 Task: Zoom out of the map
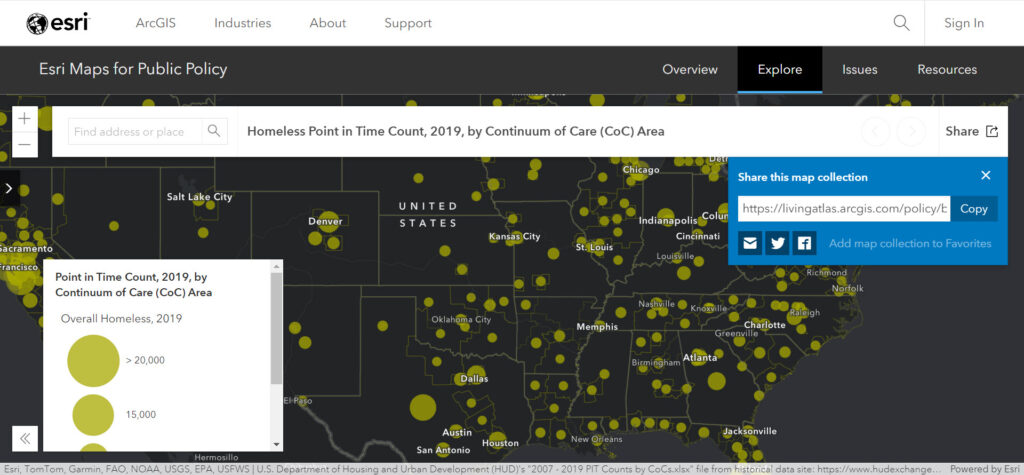tap(25, 144)
